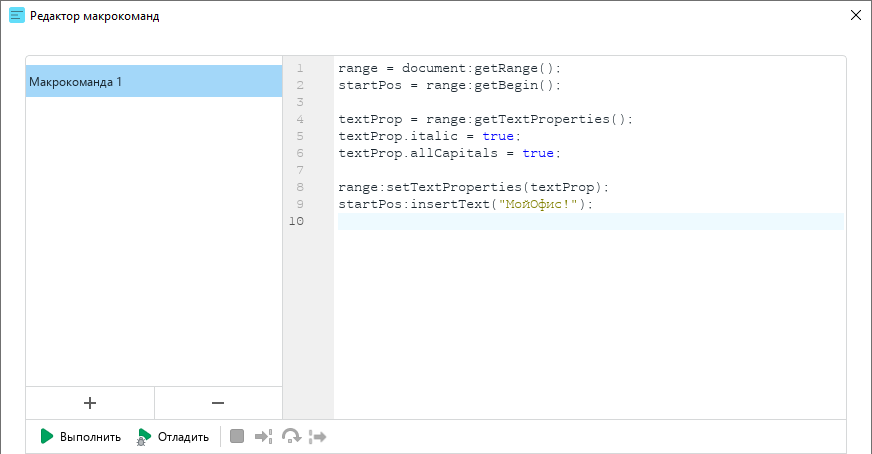Screen dimensions: 872x454
Task: Run the macro with Выполнить button
Action: coord(81,437)
